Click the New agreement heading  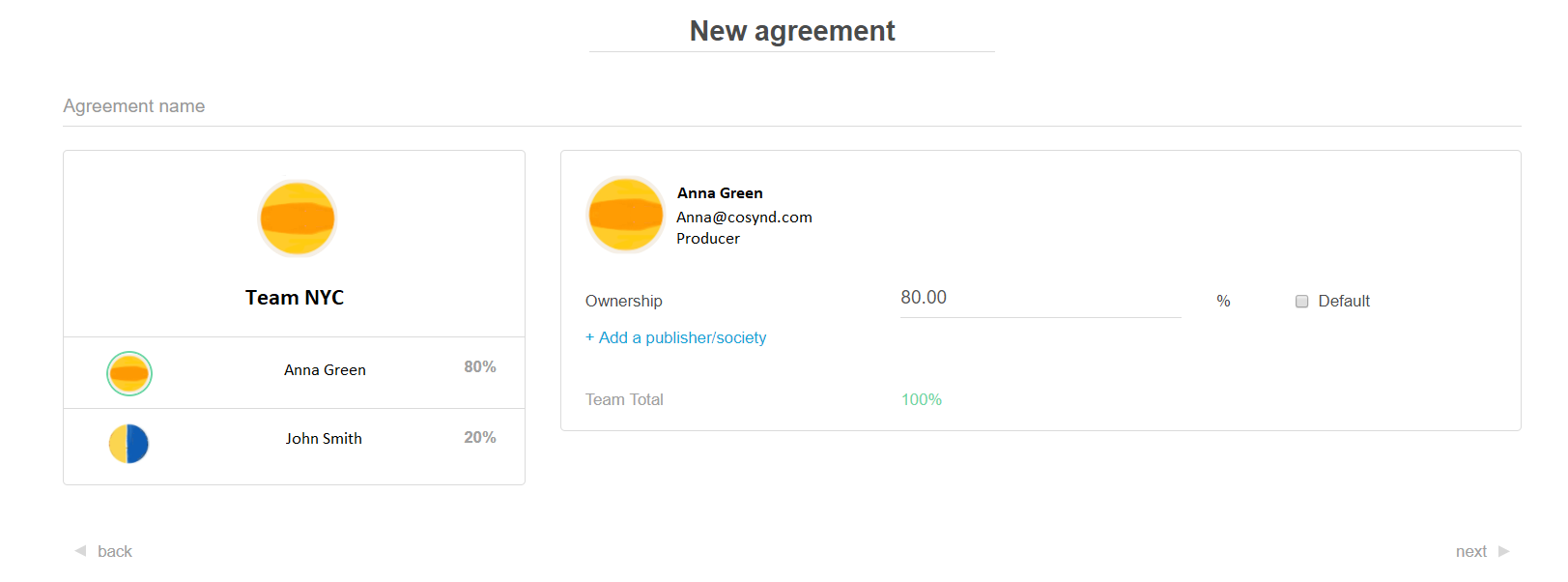pyautogui.click(x=792, y=31)
